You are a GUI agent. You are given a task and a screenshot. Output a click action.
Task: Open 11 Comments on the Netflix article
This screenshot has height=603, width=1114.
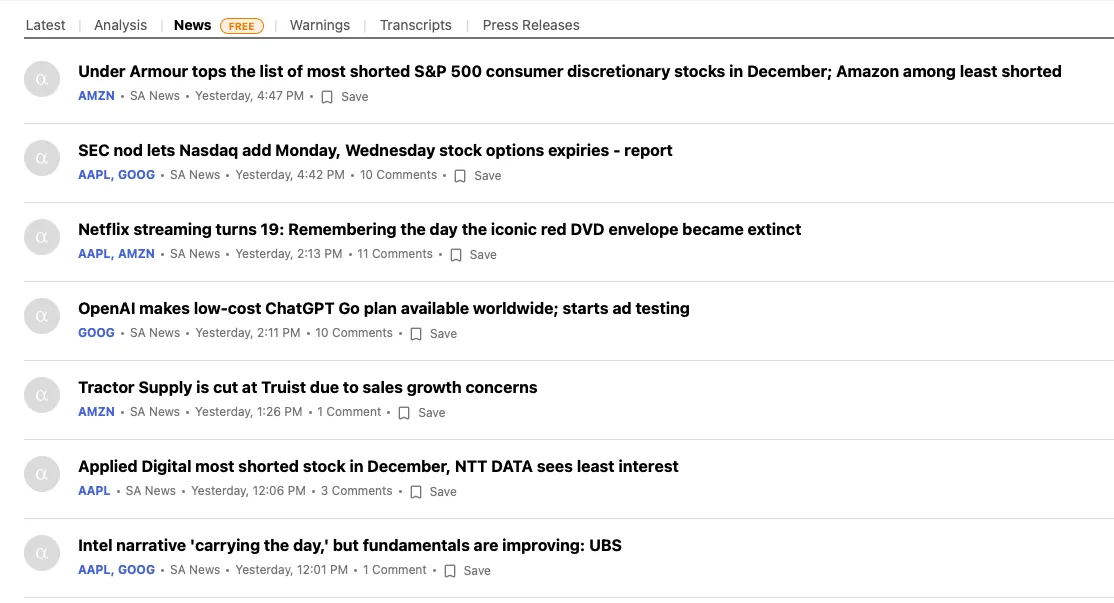(x=395, y=254)
